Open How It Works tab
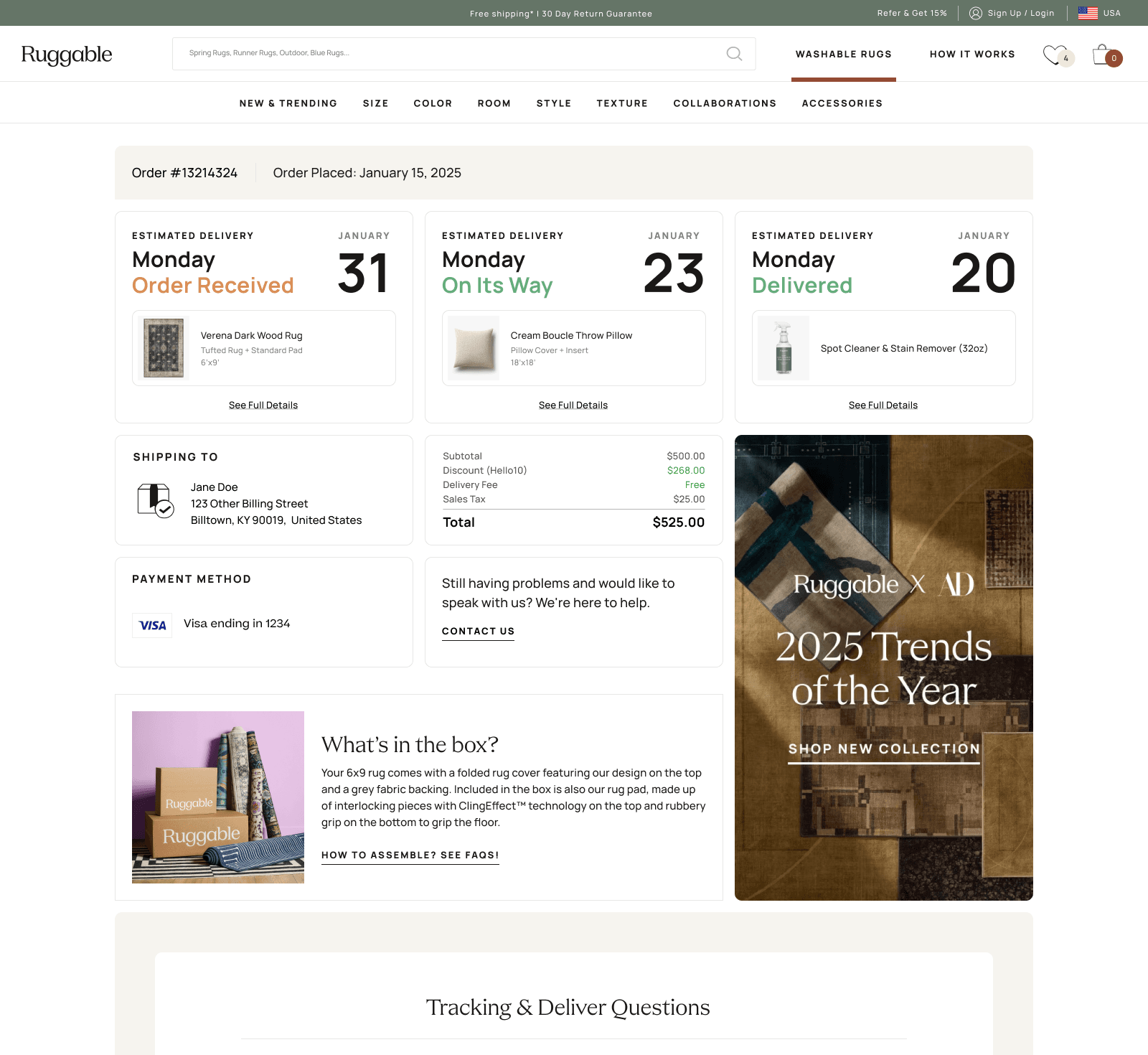 tap(972, 55)
